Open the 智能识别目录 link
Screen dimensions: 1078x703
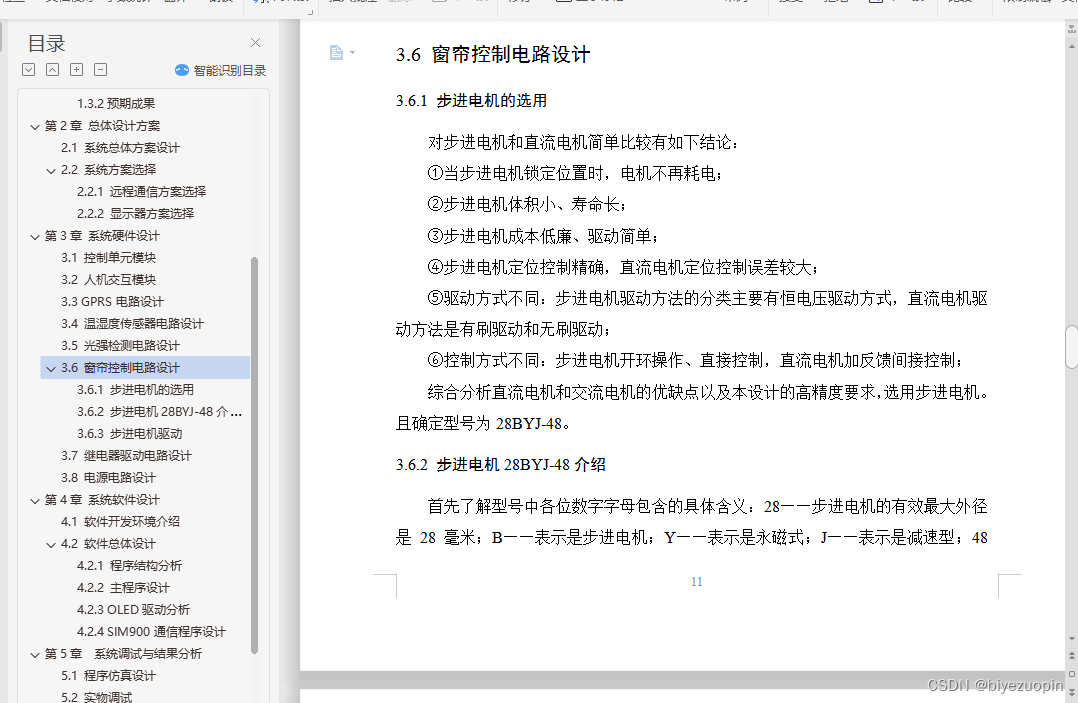pyautogui.click(x=230, y=70)
